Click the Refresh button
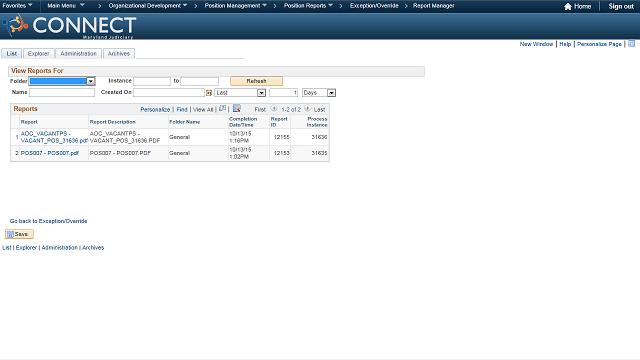Viewport: 640px width, 360px height. (x=256, y=81)
